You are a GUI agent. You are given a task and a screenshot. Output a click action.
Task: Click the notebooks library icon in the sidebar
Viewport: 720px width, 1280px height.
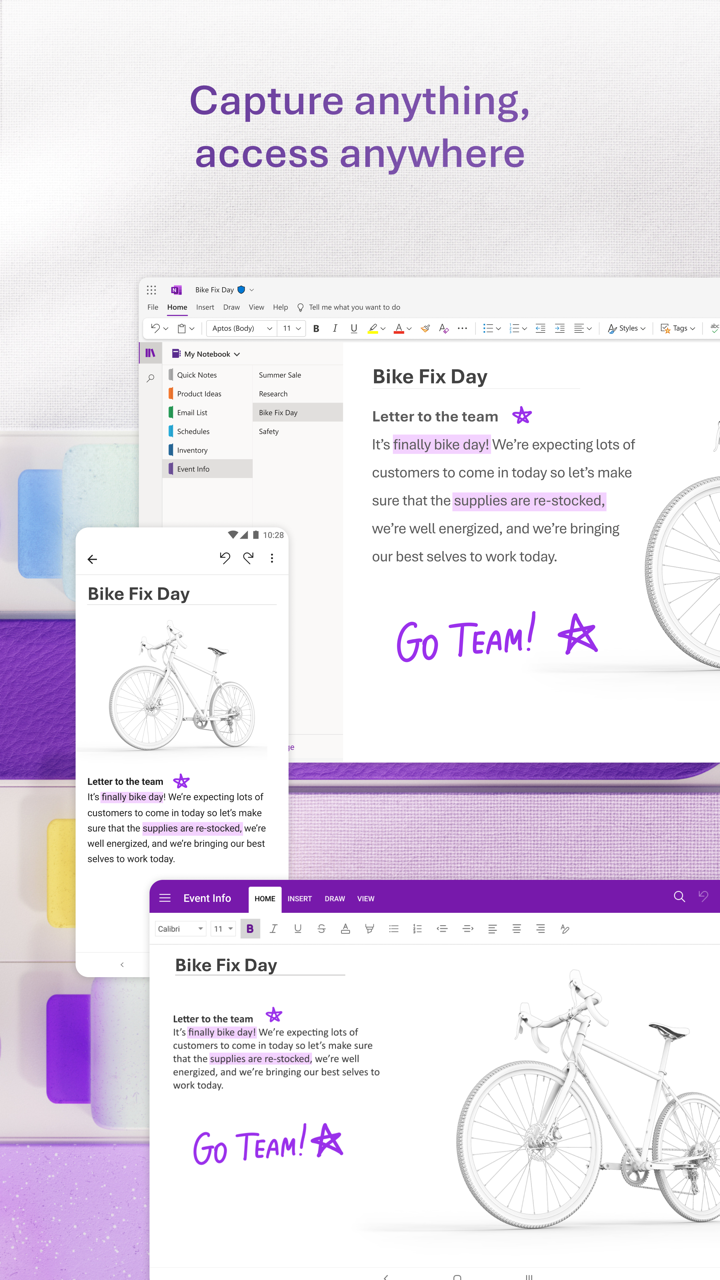pos(150,353)
